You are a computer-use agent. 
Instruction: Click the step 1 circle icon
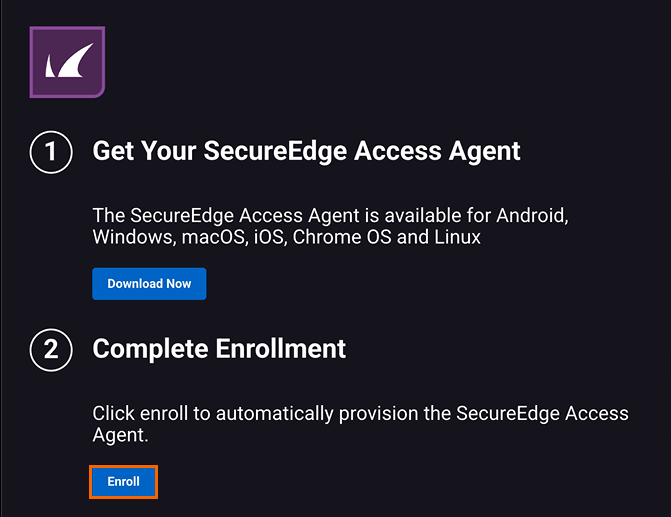point(50,152)
